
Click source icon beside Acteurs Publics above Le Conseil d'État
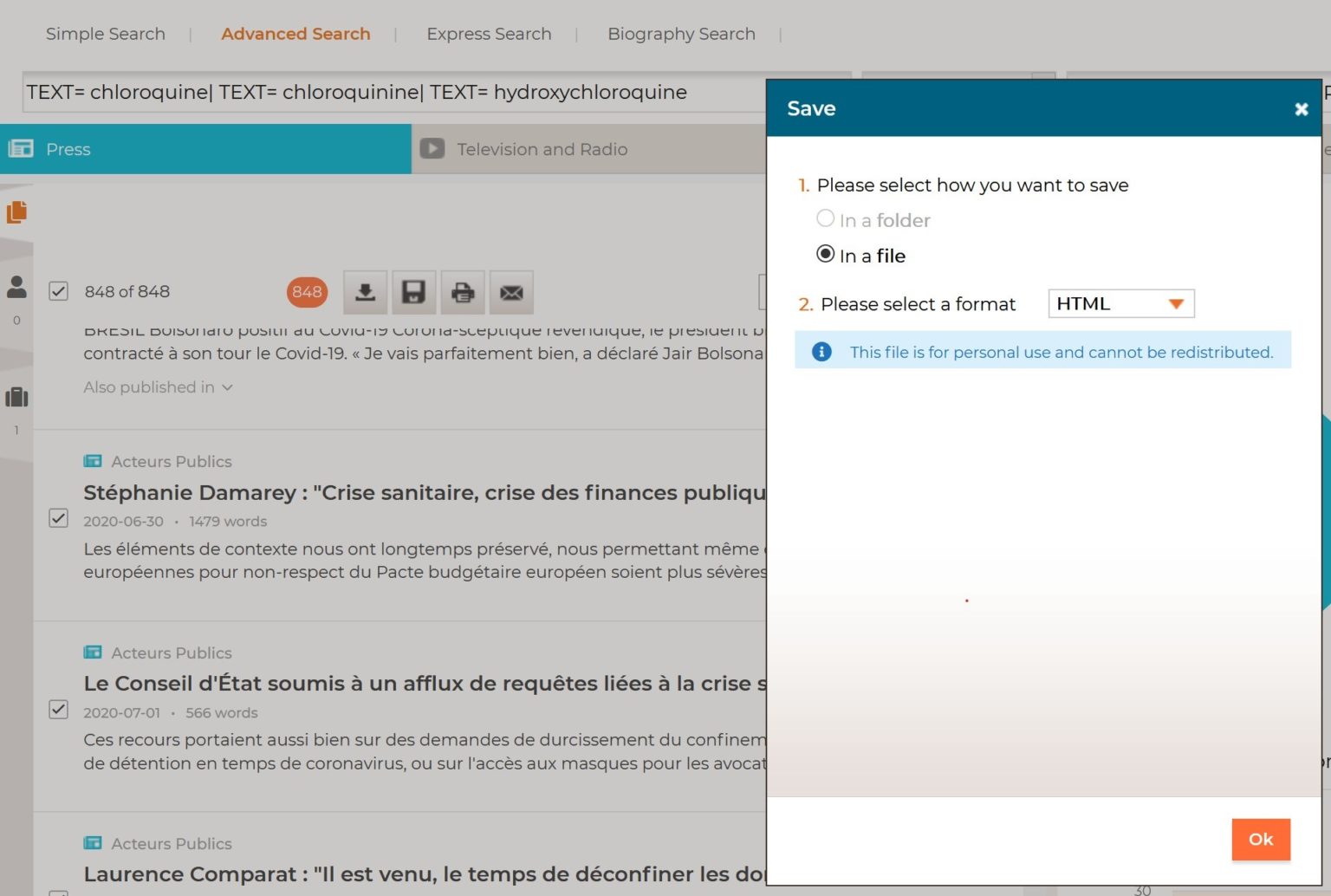(93, 652)
